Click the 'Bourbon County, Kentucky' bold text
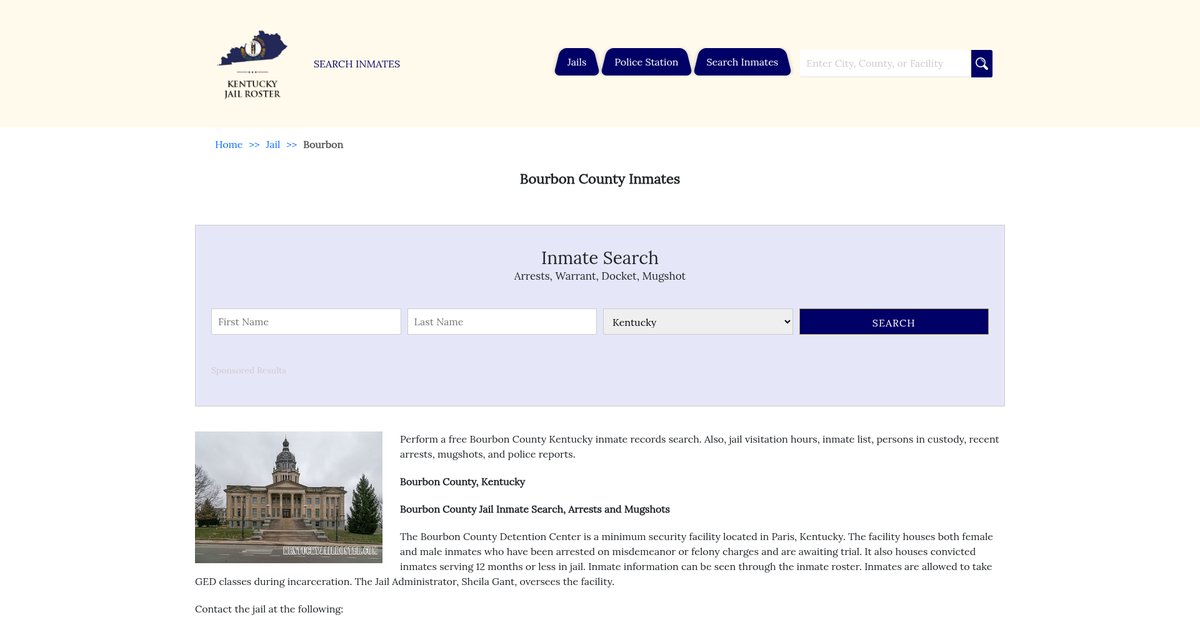Screen dimensions: 1200x620 click(x=462, y=482)
